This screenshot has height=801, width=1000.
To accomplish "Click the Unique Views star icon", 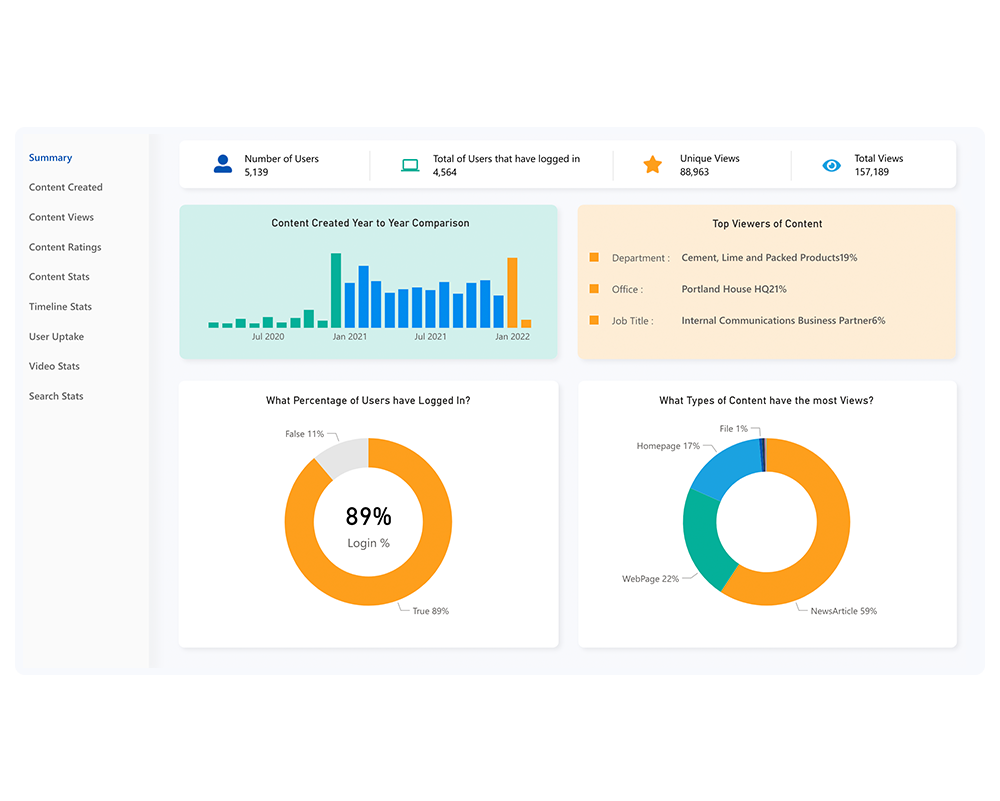I will (654, 164).
